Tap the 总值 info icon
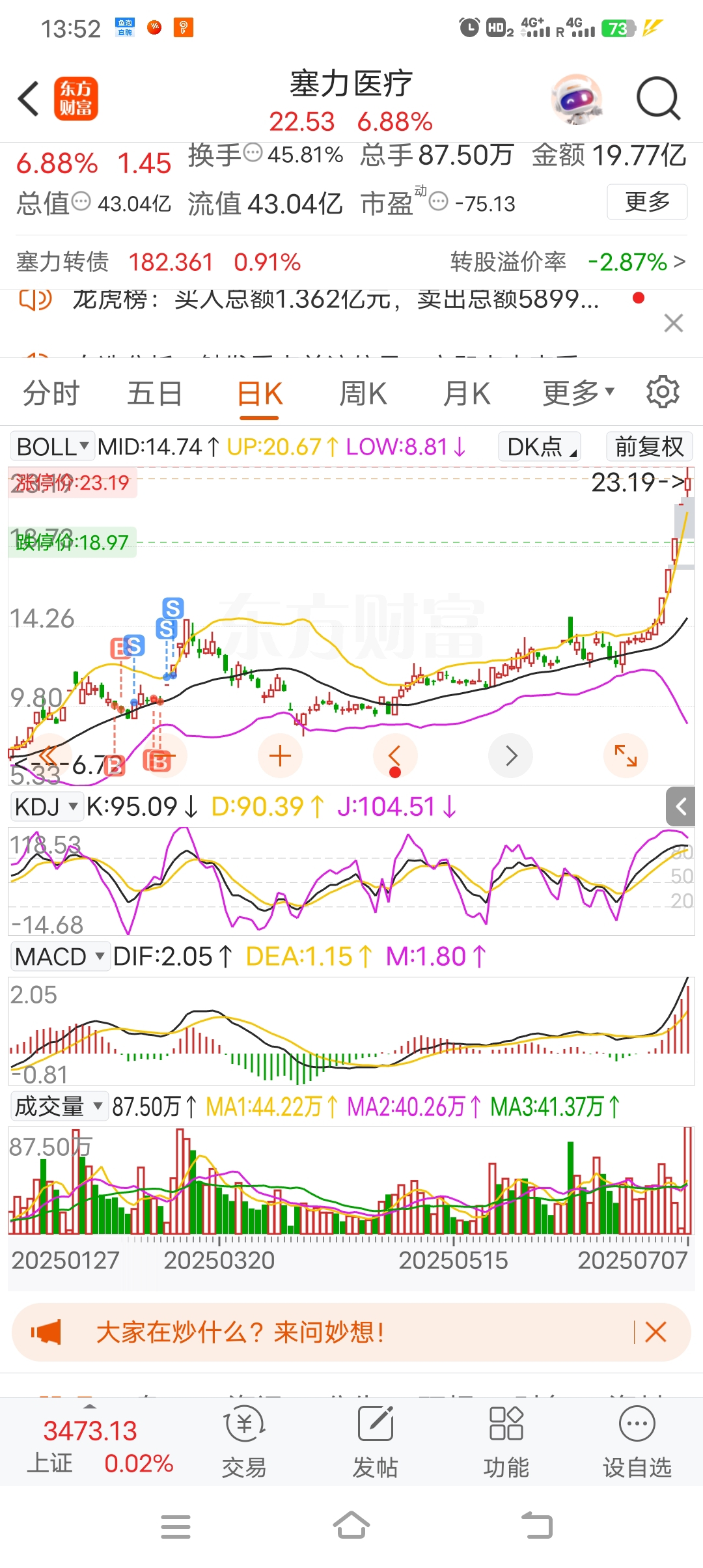Image resolution: width=703 pixels, height=1568 pixels. pos(81,202)
